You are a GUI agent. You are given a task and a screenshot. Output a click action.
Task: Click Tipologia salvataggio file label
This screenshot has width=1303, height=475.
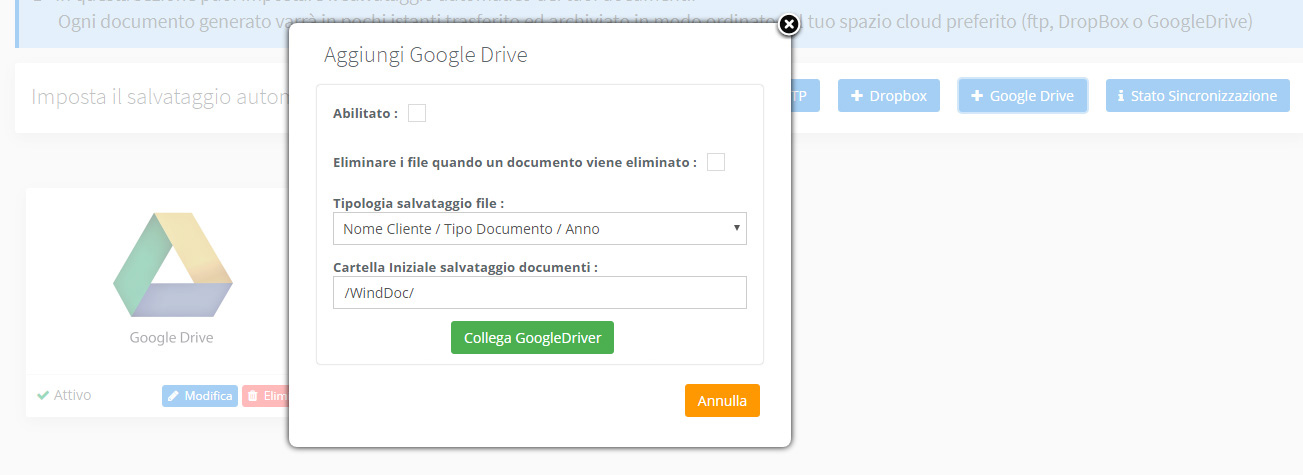point(418,203)
